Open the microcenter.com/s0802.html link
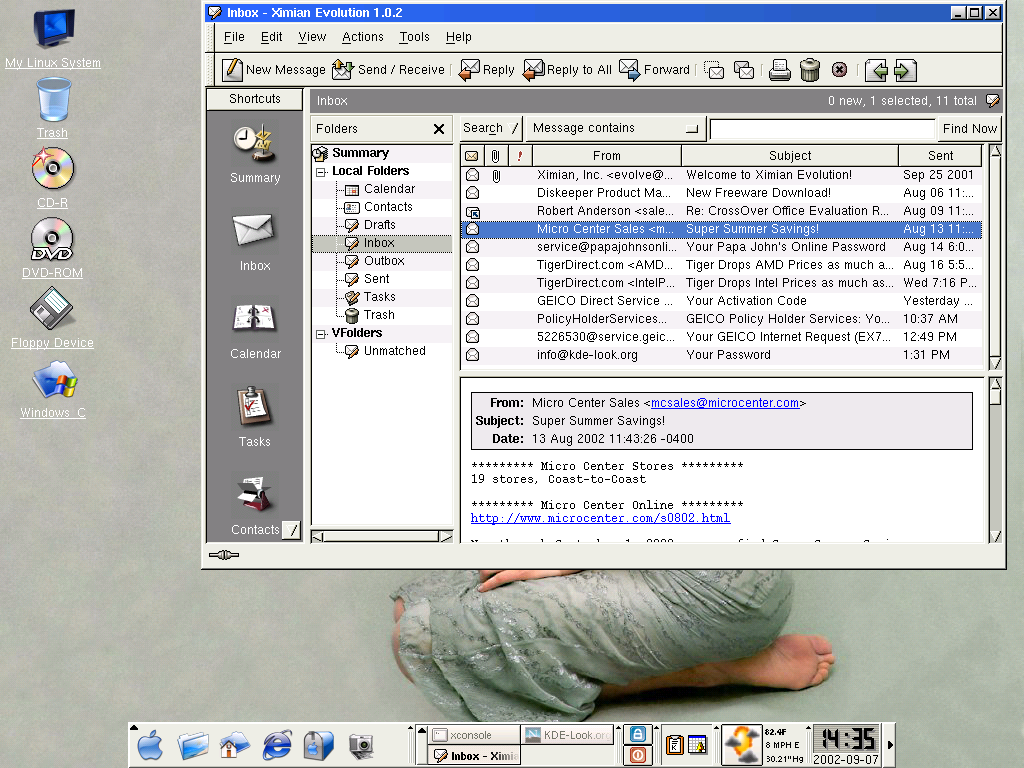1024x768 pixels. (x=600, y=518)
